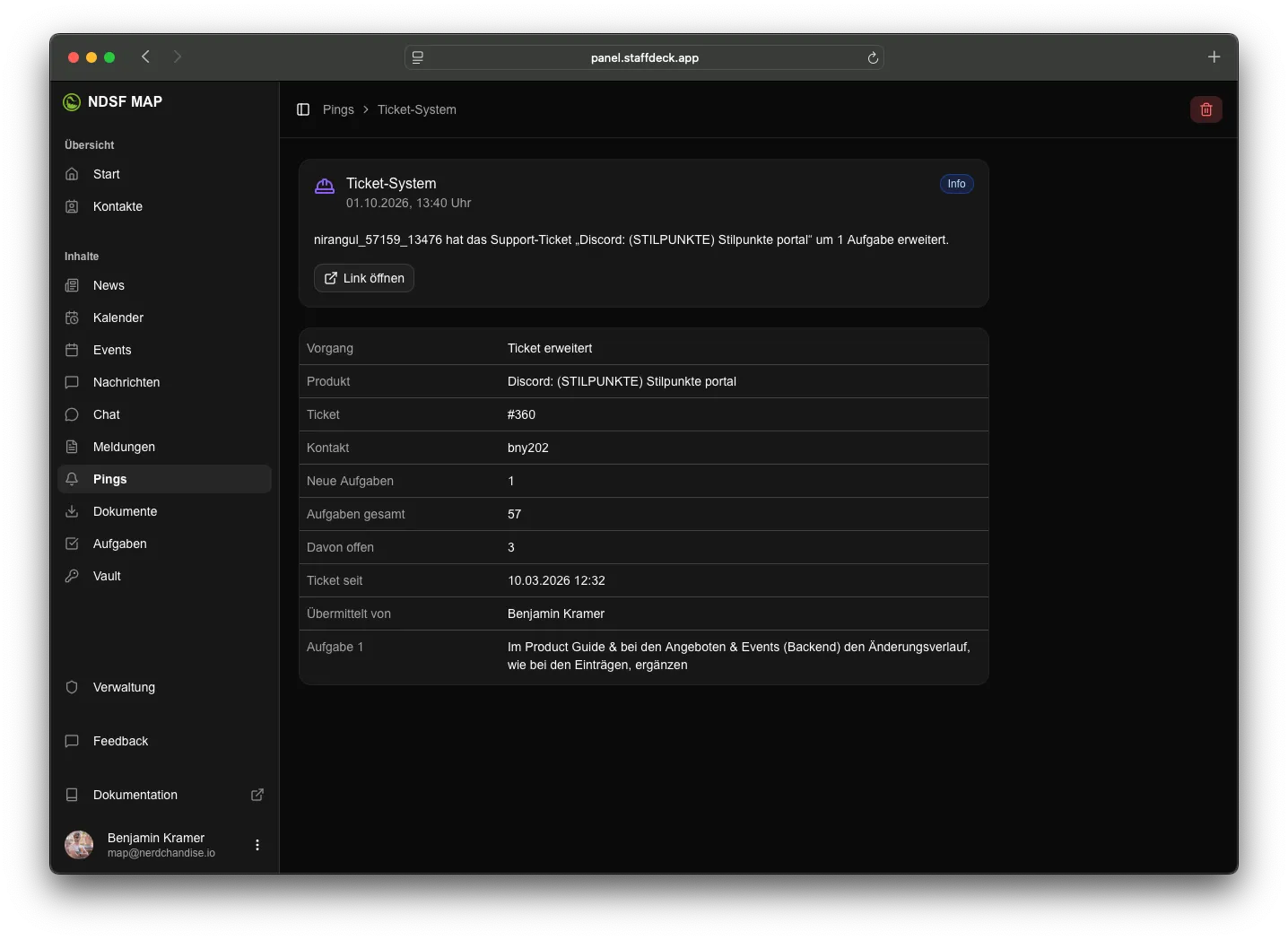Click the browser back arrow
1288x940 pixels.
[145, 57]
